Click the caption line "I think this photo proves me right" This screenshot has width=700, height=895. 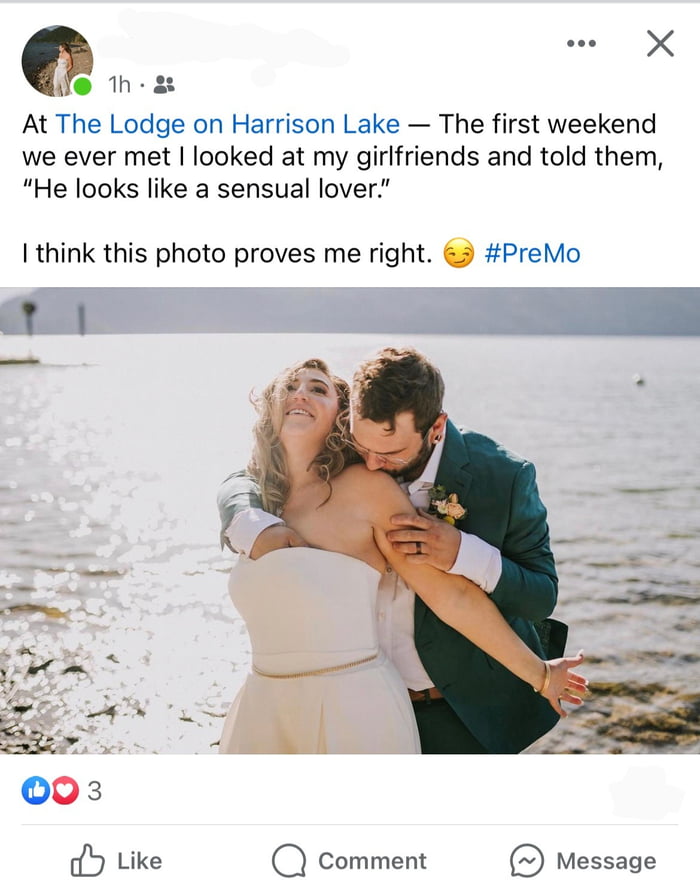tap(226, 254)
